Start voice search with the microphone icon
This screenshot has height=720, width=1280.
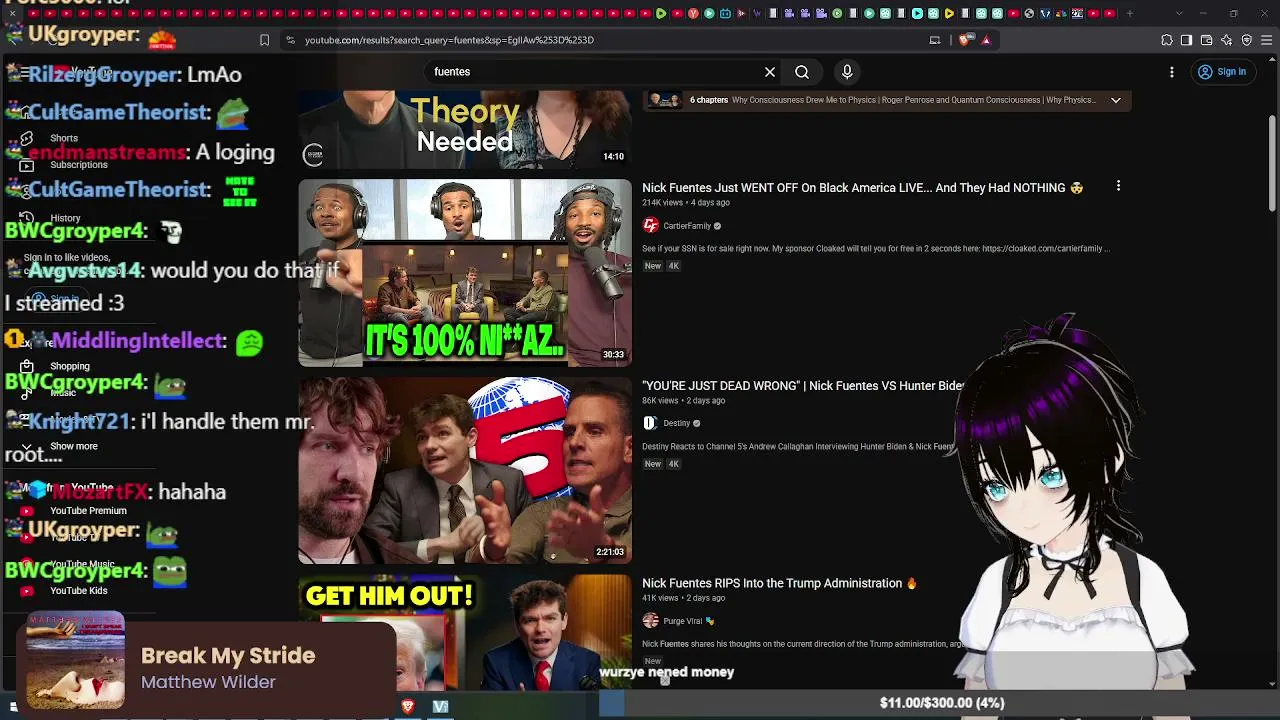[x=847, y=72]
